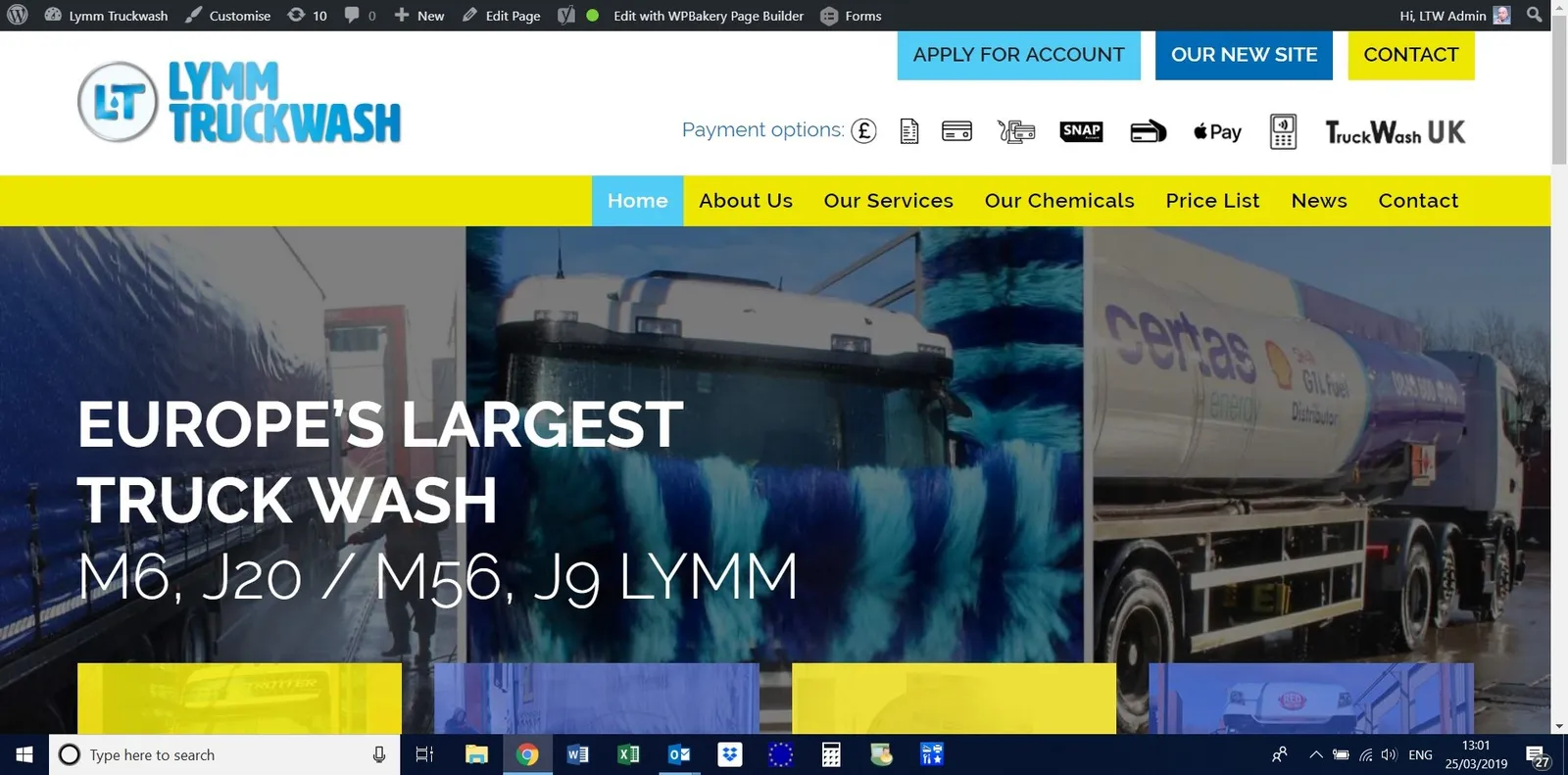Viewport: 1568px width, 775px height.
Task: Click the second blue service tile
Action: point(596,699)
